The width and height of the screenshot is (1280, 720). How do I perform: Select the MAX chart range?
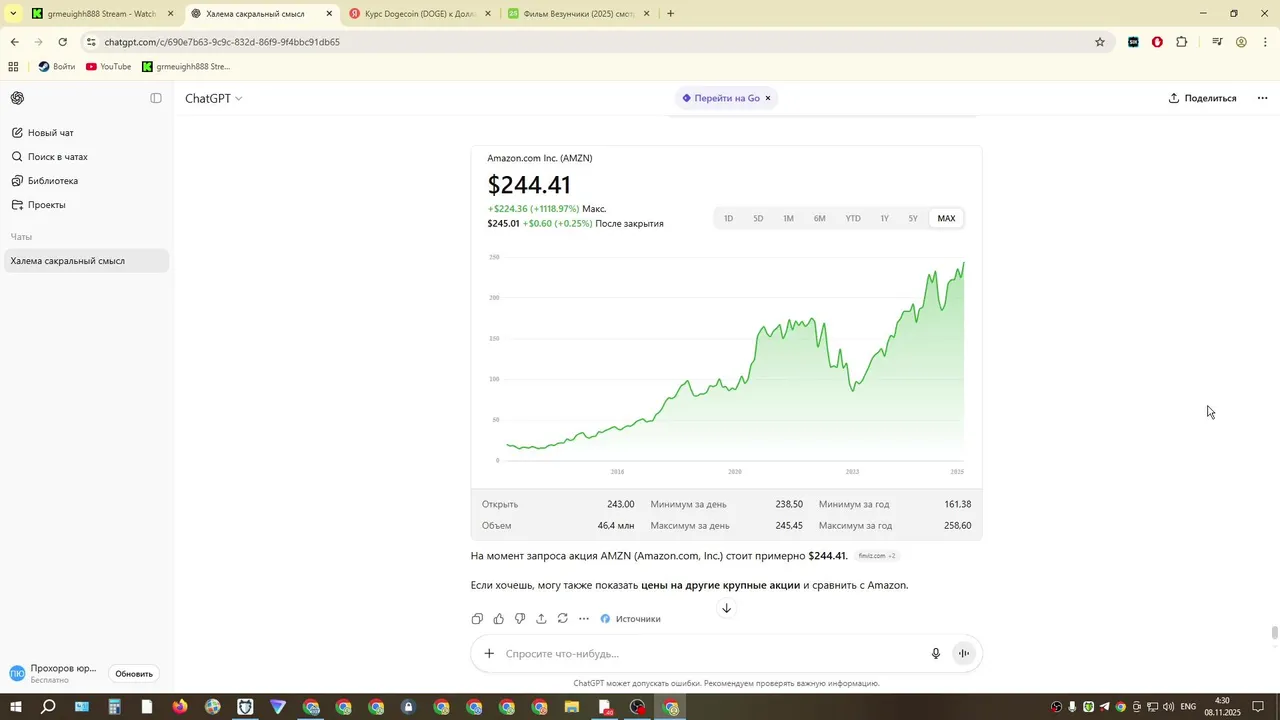pyautogui.click(x=946, y=218)
